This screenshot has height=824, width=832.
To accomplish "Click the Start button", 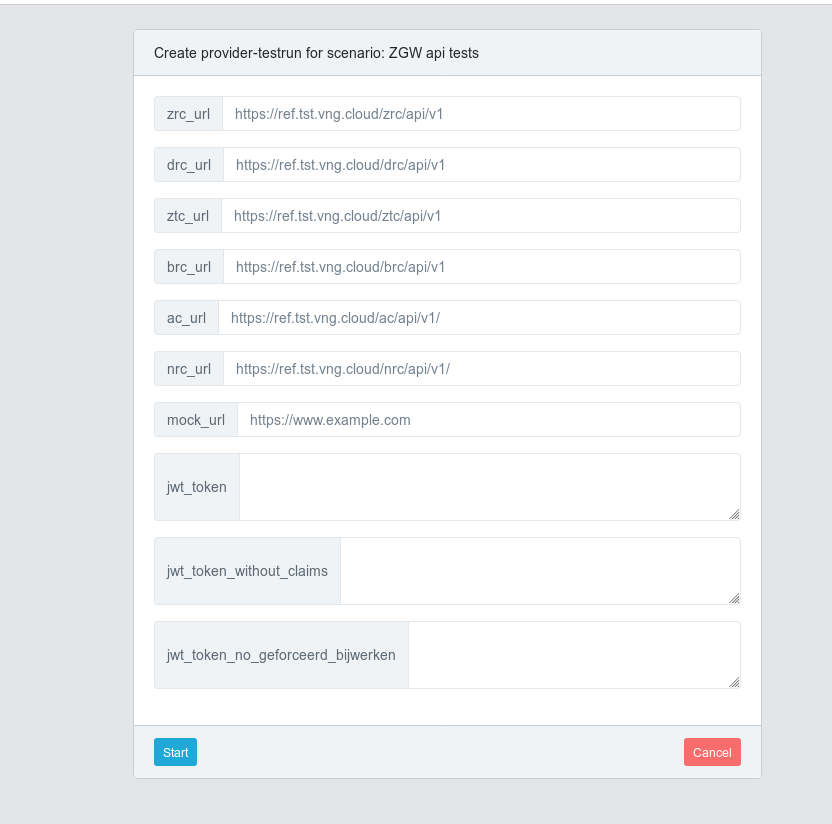I will (x=175, y=751).
